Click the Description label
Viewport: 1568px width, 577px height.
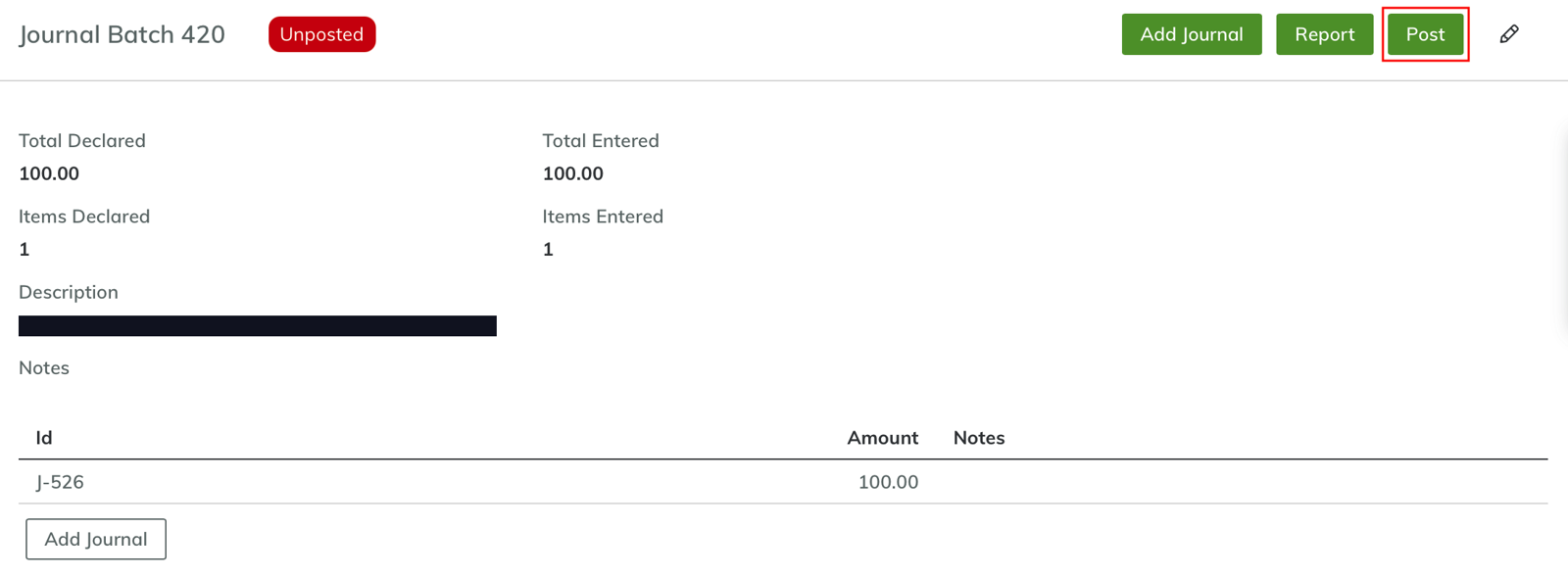[x=69, y=292]
